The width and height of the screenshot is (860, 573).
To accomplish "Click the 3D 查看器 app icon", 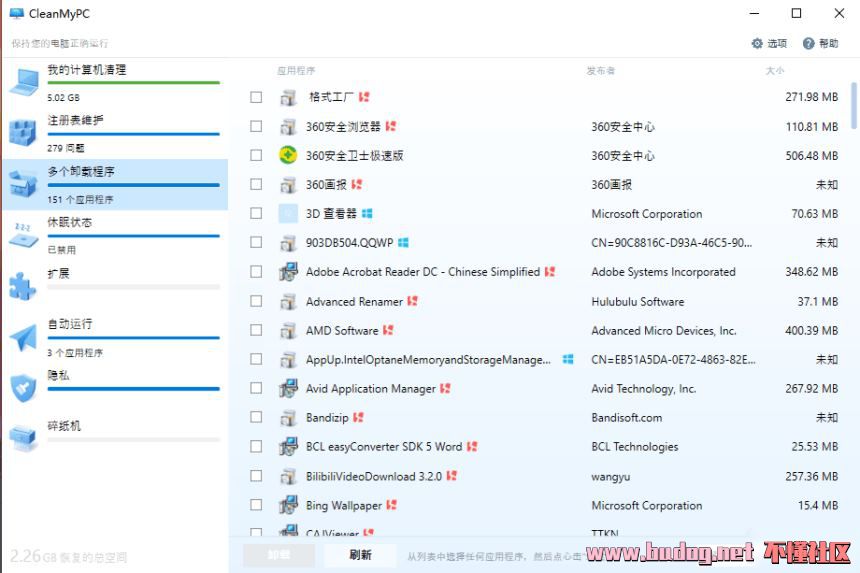I will pos(288,213).
